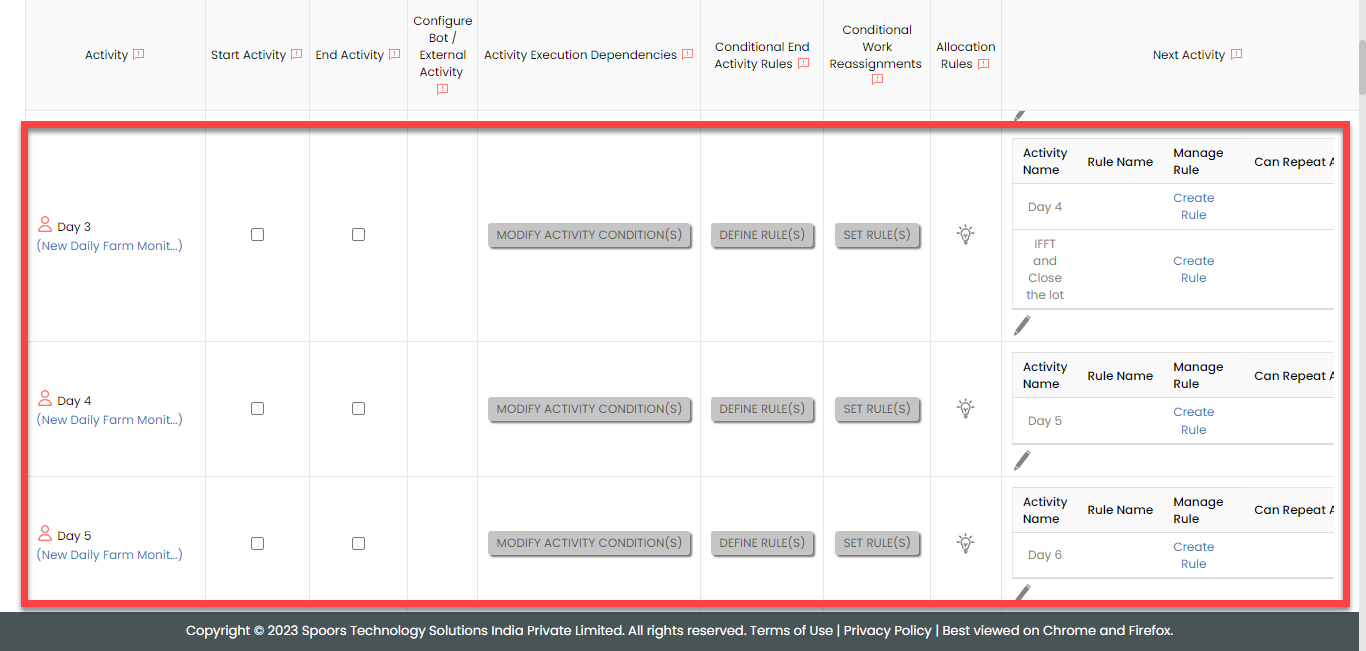Click the Day 4 allocation rules lightbulb icon
Screen dimensions: 1366x651
coord(965,408)
